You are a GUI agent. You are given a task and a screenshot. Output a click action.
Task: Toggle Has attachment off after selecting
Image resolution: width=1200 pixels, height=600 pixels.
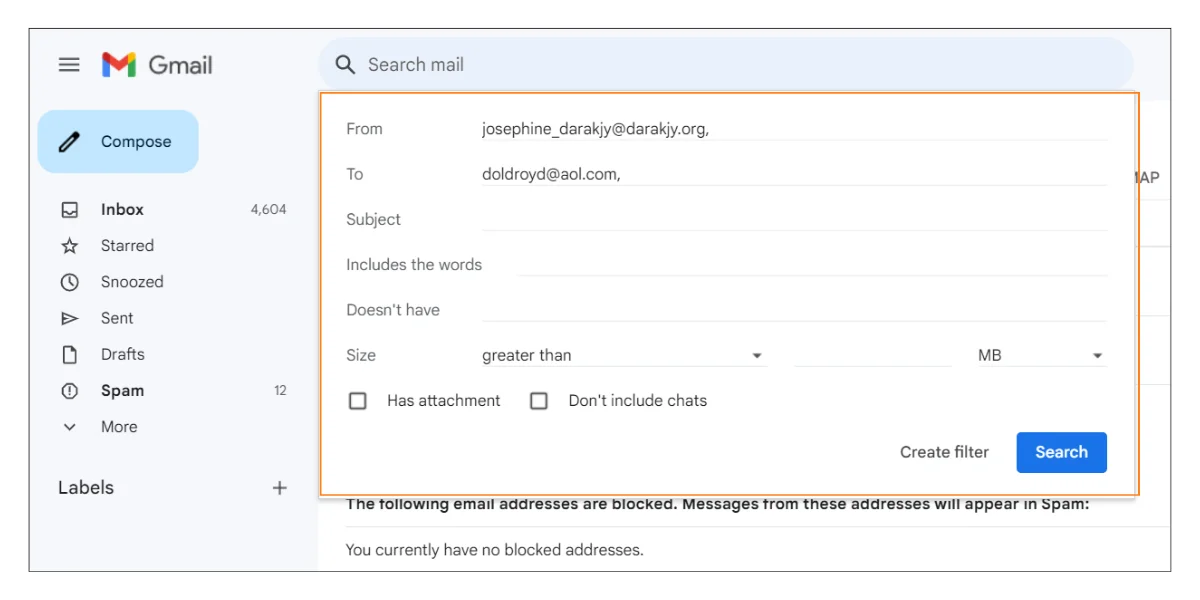(x=356, y=400)
